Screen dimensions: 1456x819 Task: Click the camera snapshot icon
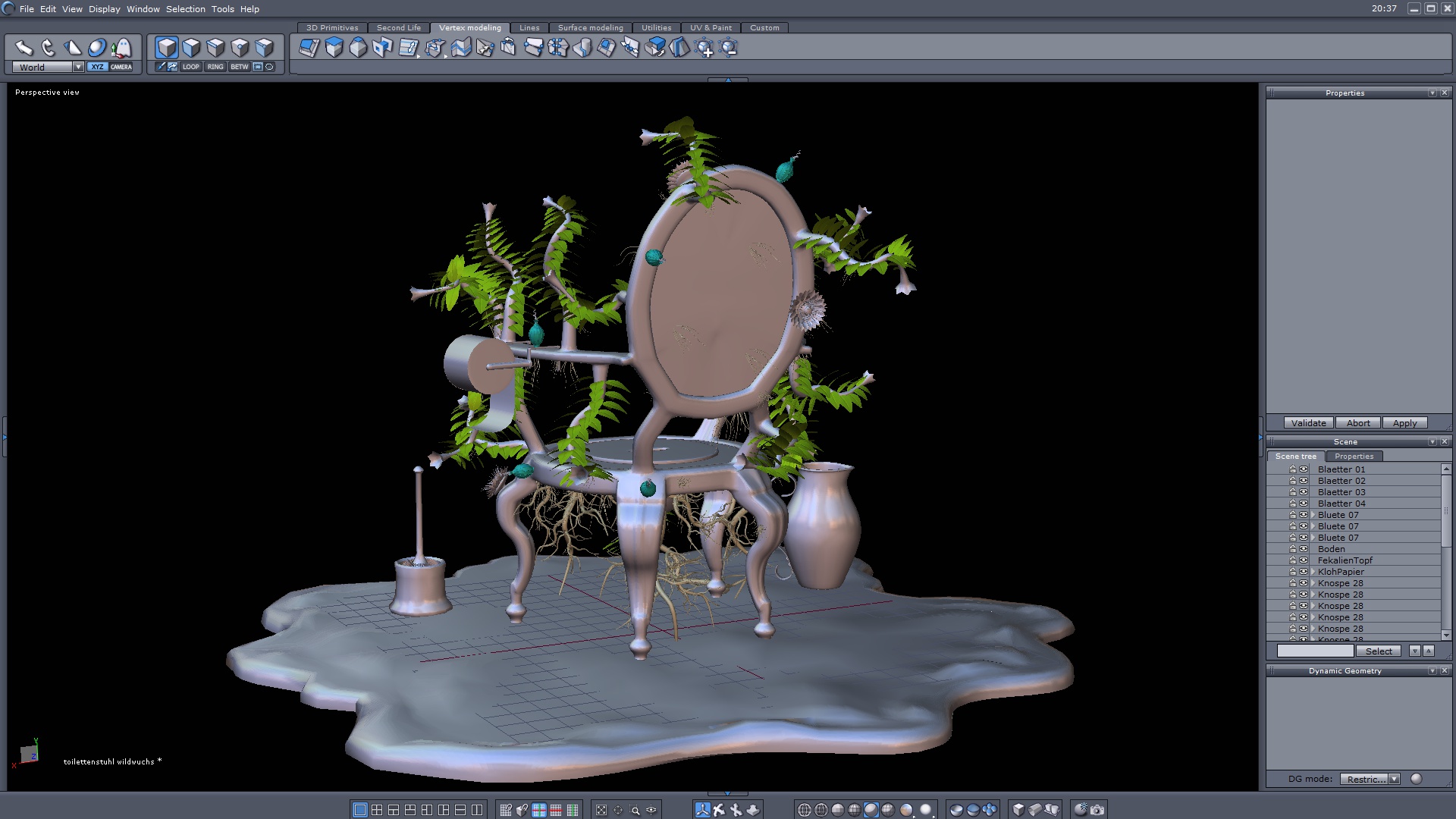(x=1097, y=810)
